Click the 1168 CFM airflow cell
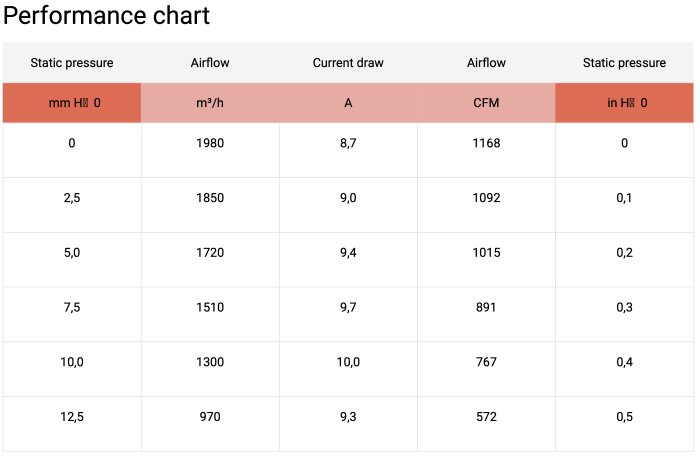Screen dimensions: 700x462 (x=487, y=143)
